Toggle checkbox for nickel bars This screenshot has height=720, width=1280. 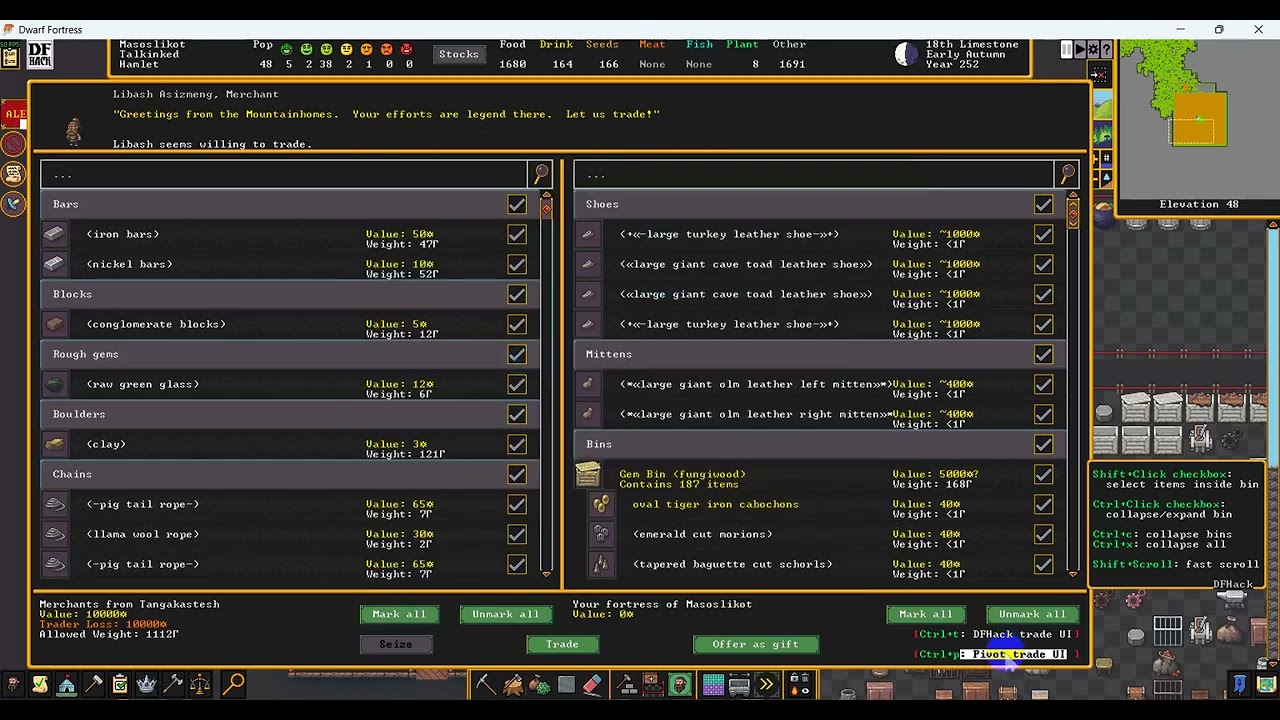tap(517, 264)
